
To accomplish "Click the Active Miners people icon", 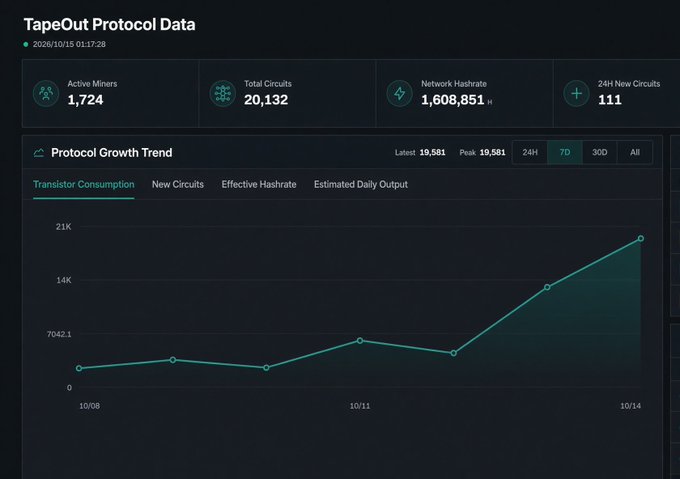I will coord(46,93).
